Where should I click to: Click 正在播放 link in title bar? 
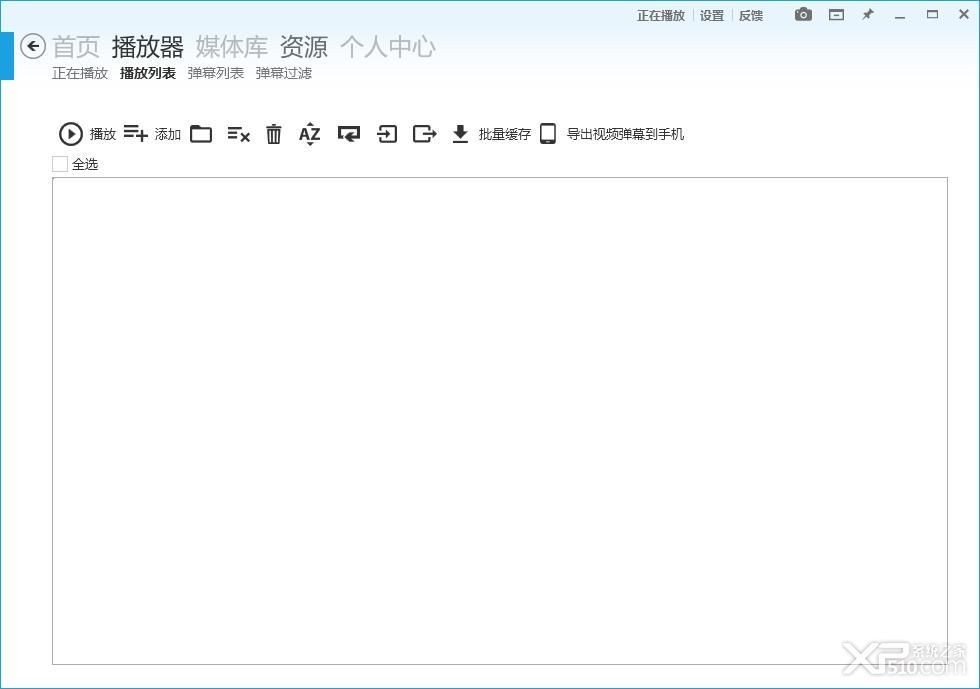coord(661,16)
